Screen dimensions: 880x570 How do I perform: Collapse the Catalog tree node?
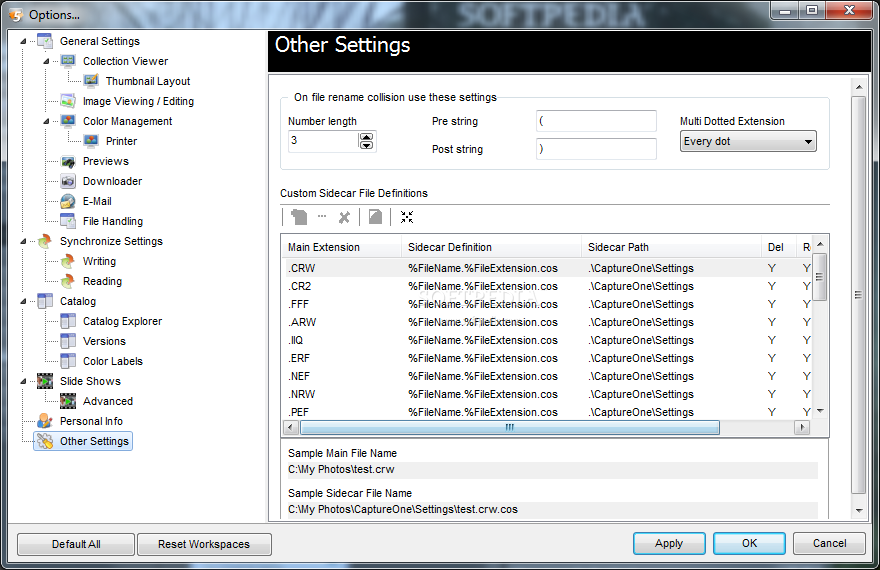(24, 301)
